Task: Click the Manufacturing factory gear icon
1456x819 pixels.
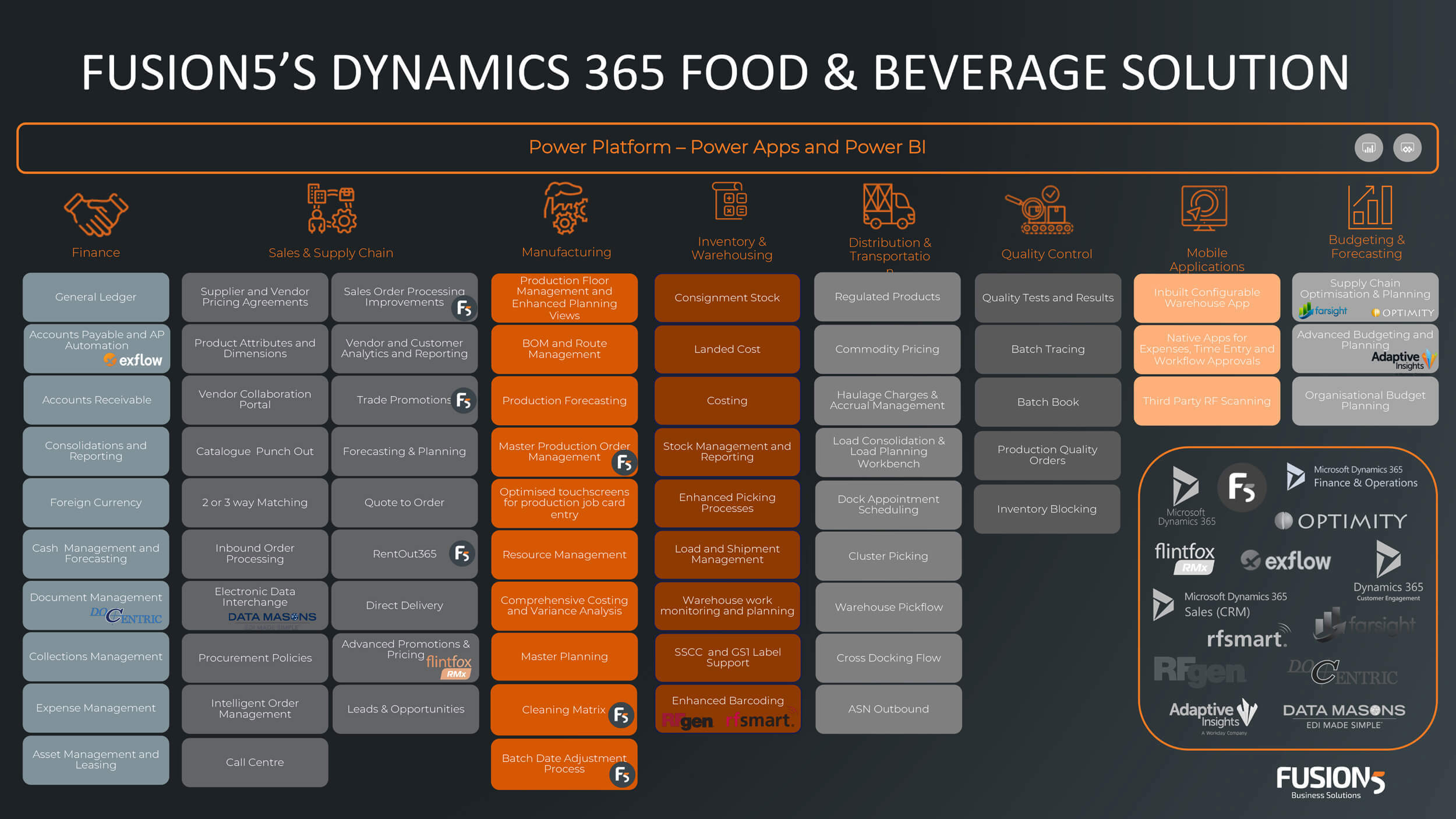Action: pyautogui.click(x=564, y=208)
